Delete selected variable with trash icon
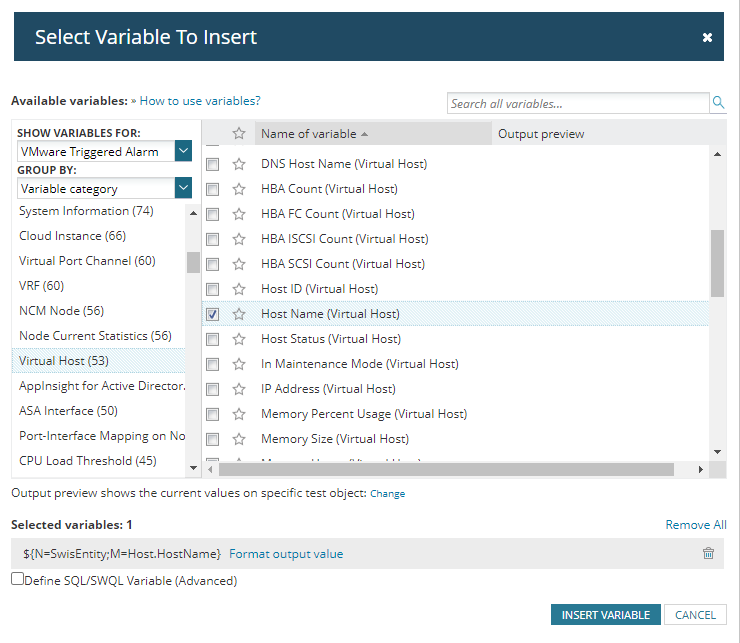Viewport: 740px width, 643px height. point(708,554)
